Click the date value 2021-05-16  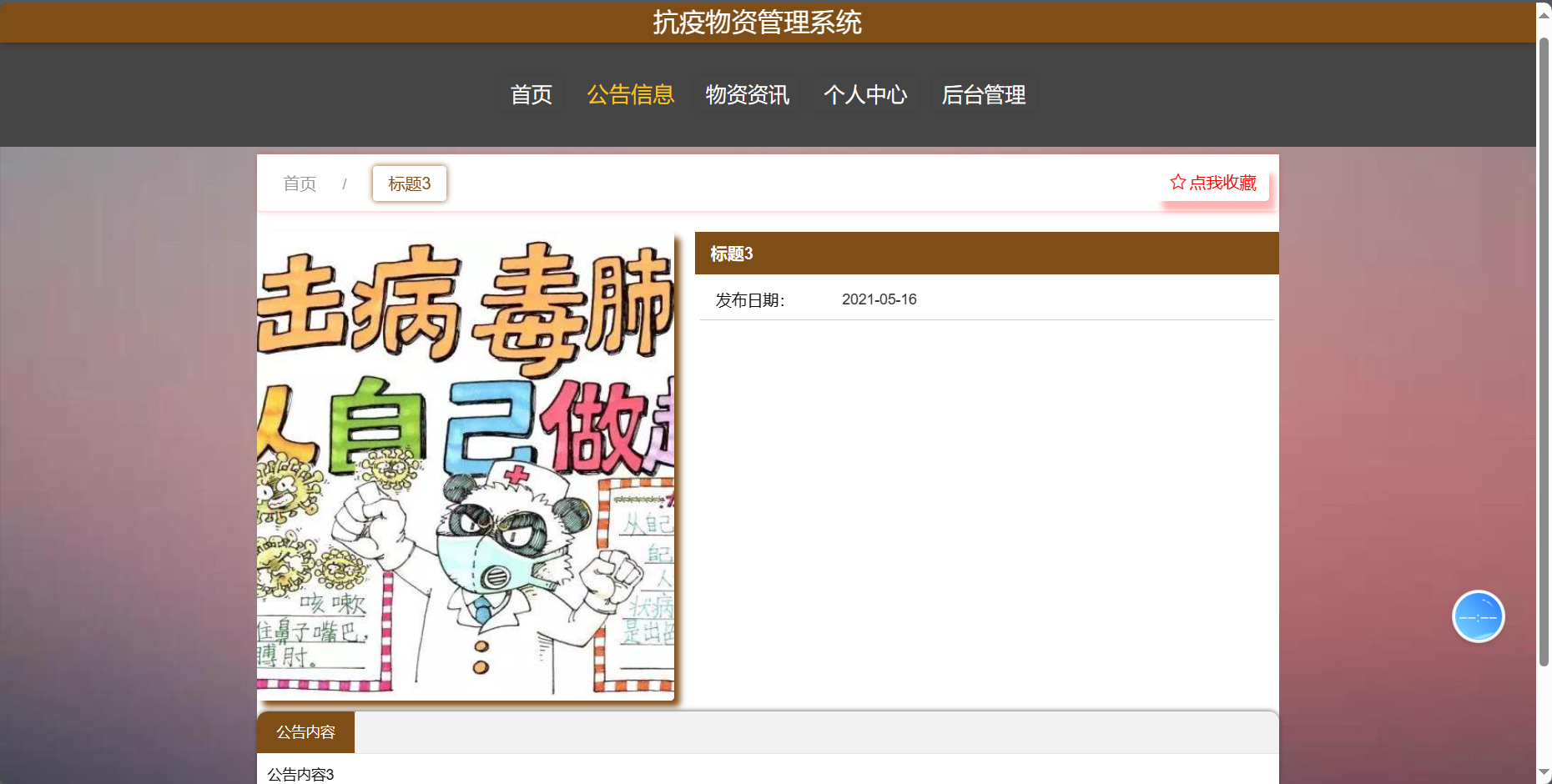pos(879,299)
